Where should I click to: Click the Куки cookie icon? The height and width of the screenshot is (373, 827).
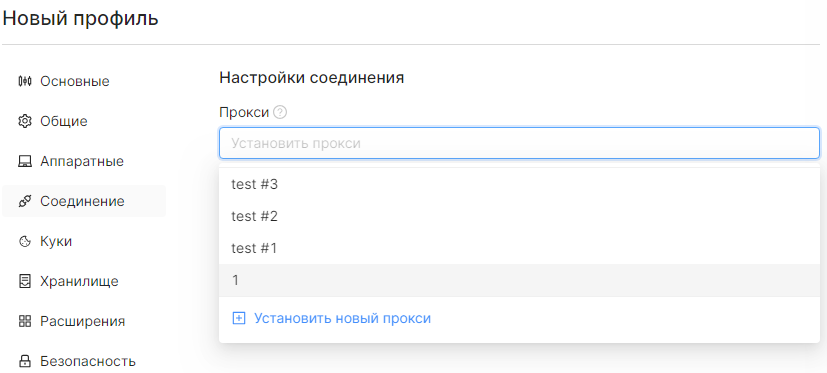(25, 242)
